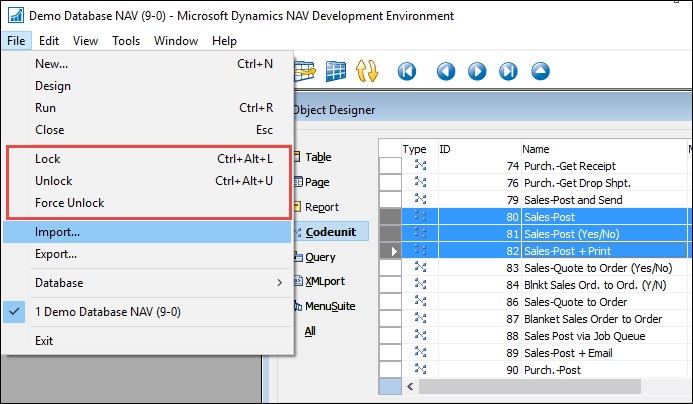The width and height of the screenshot is (693, 404).
Task: Select the "Sales-Post + Email" name cell
Action: tap(604, 353)
